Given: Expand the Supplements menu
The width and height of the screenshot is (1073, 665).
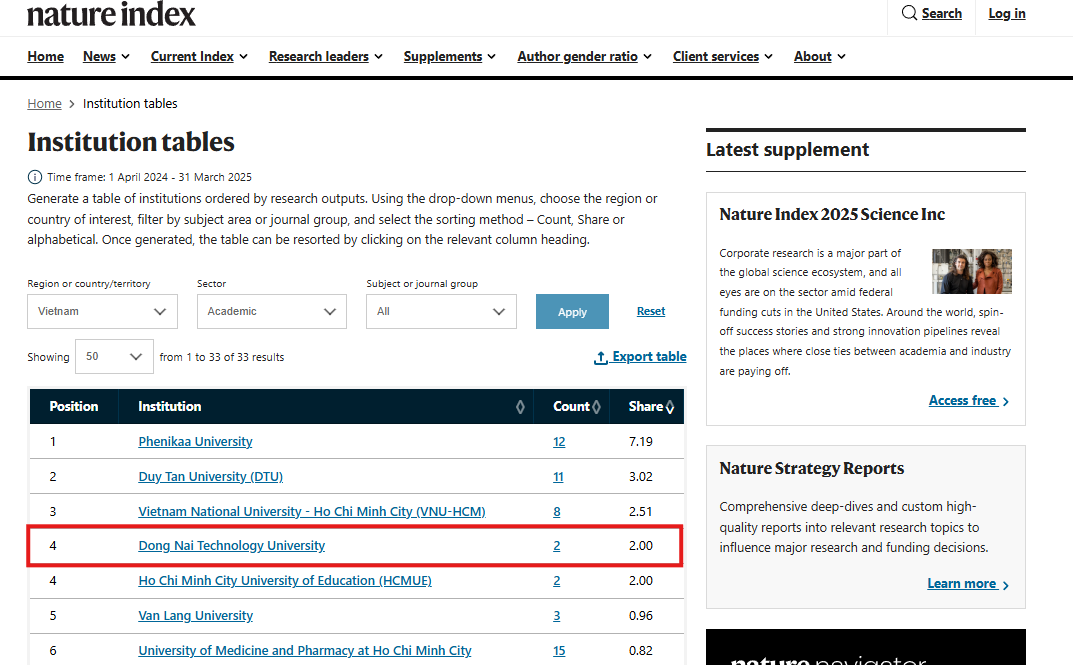Looking at the screenshot, I should (450, 57).
